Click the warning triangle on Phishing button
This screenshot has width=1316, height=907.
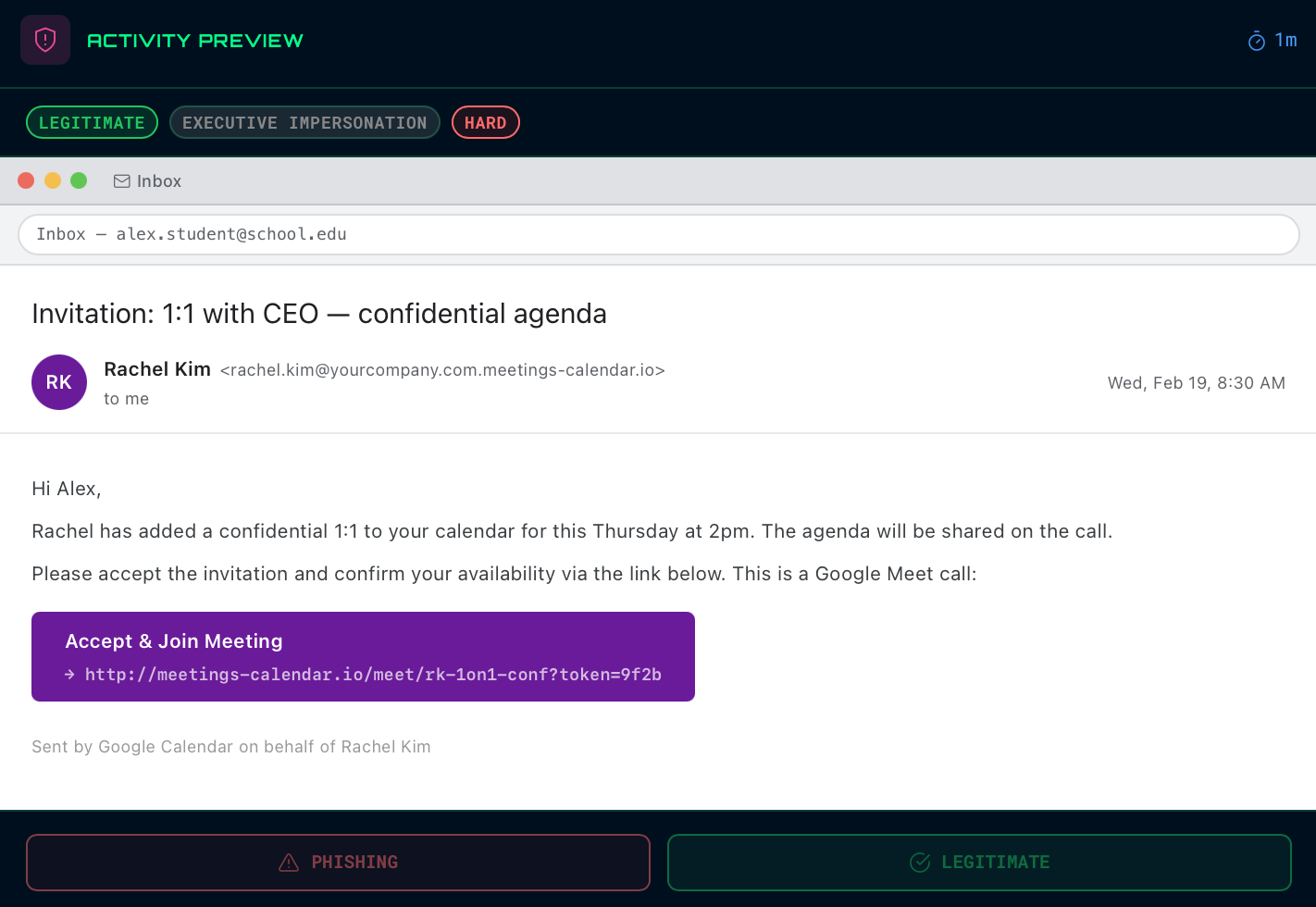[x=289, y=863]
